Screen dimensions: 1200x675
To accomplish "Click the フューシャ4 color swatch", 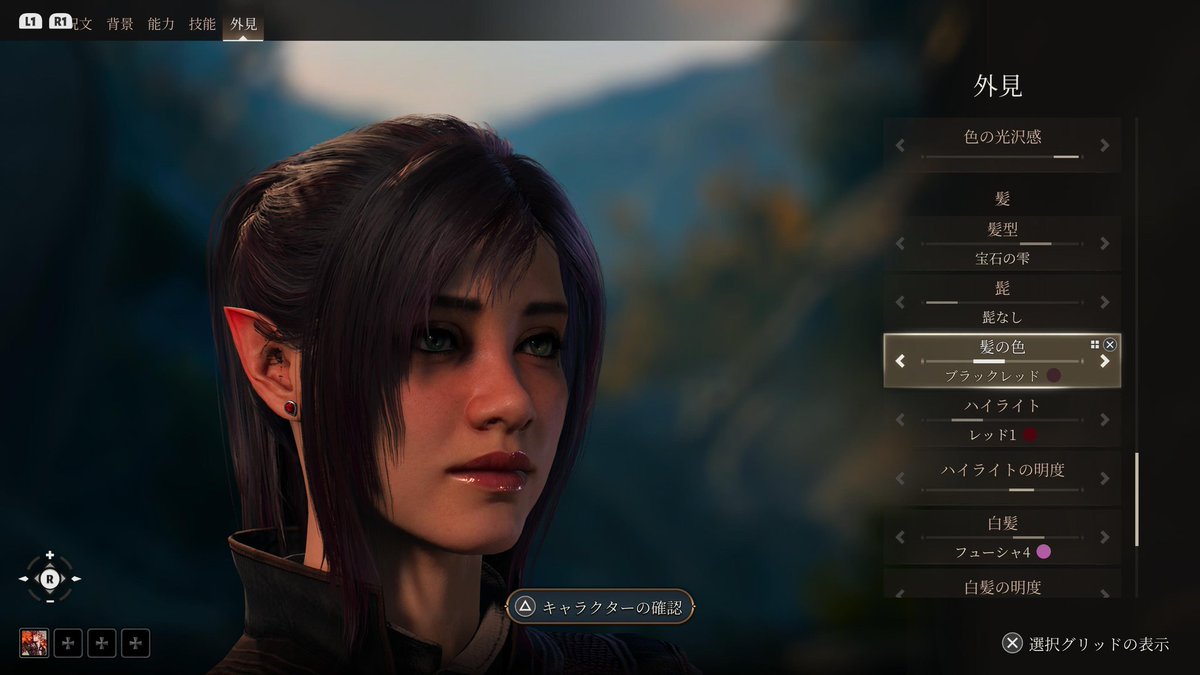I will (x=1044, y=552).
